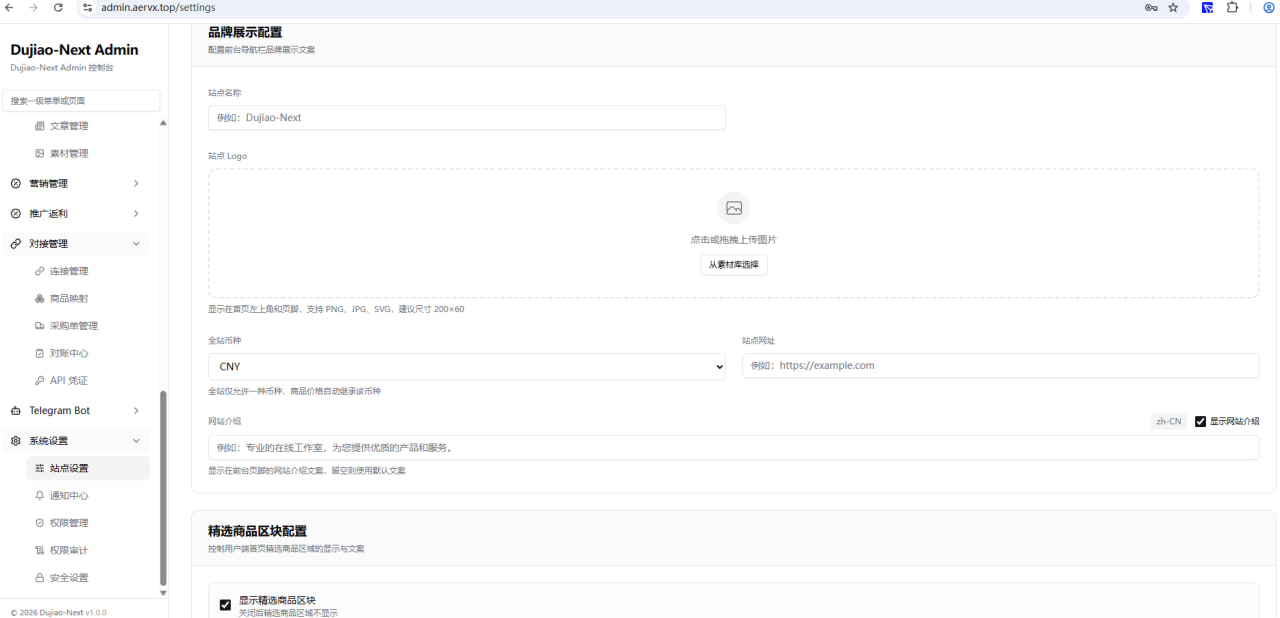Click the 站点名称 input field

466,118
